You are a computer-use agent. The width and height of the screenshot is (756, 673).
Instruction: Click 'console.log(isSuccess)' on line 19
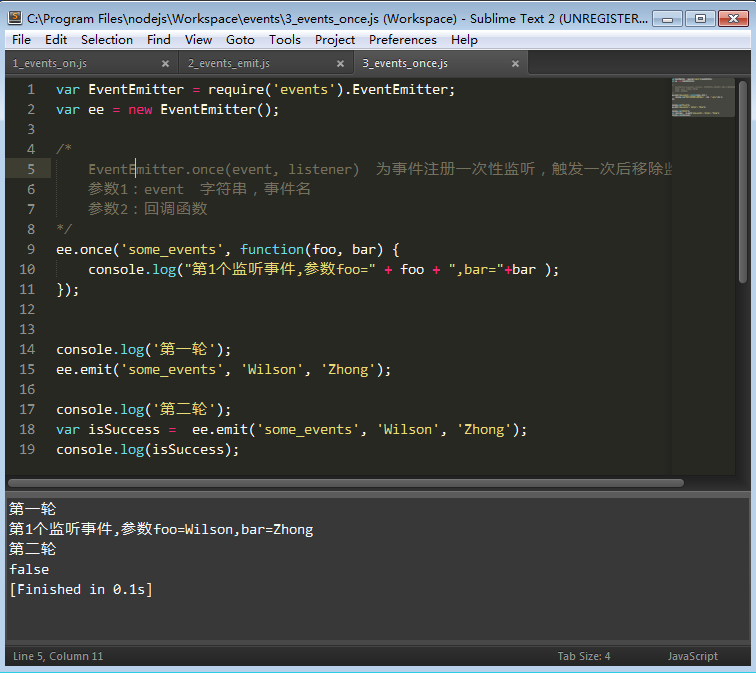pos(148,450)
